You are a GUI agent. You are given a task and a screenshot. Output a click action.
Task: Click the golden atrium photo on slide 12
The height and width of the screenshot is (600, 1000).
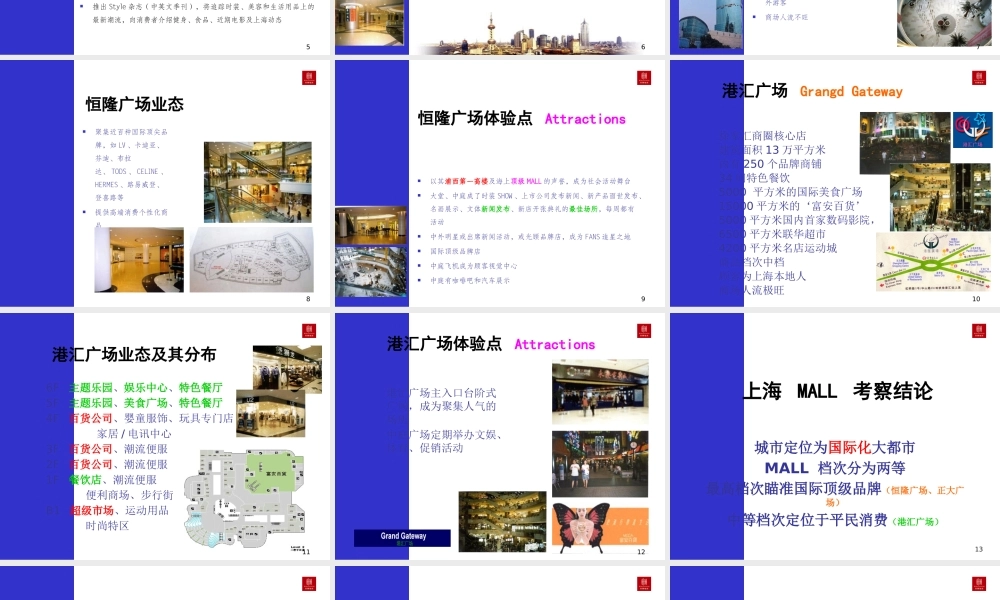tap(503, 522)
